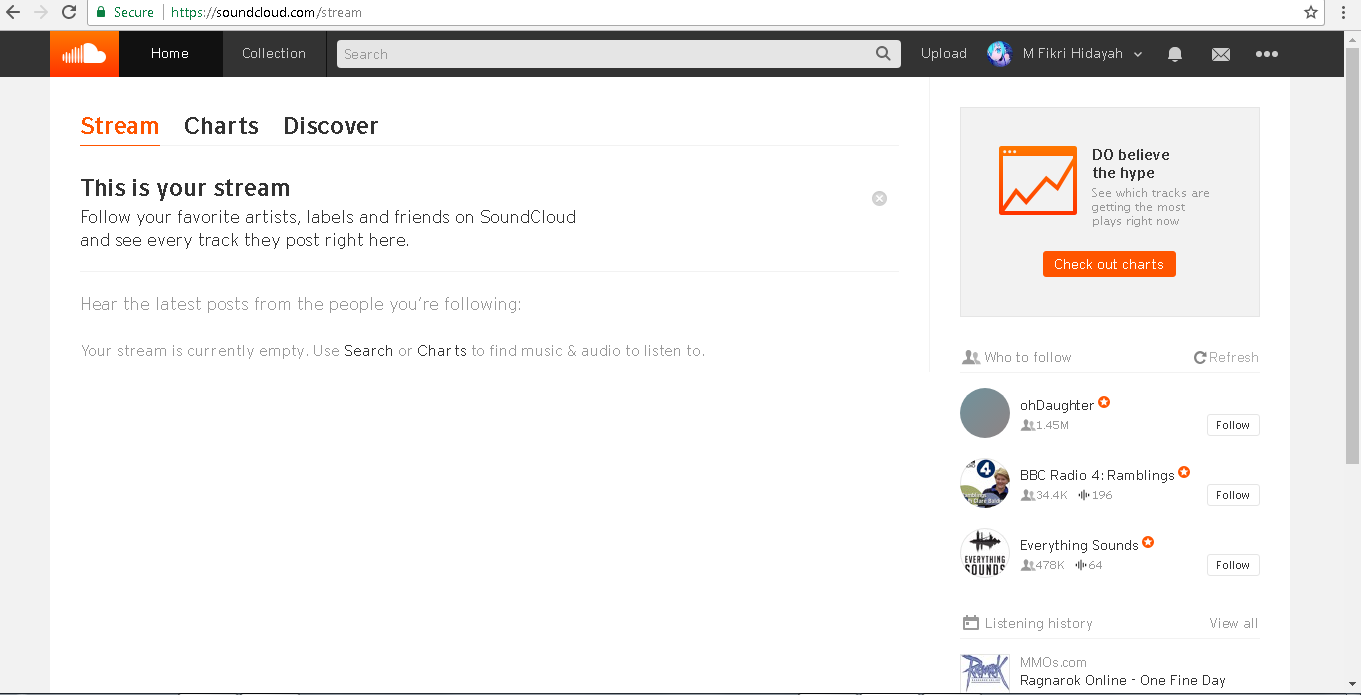This screenshot has width=1361, height=695.
Task: Dismiss the 'This is your stream' message
Action: click(x=879, y=198)
